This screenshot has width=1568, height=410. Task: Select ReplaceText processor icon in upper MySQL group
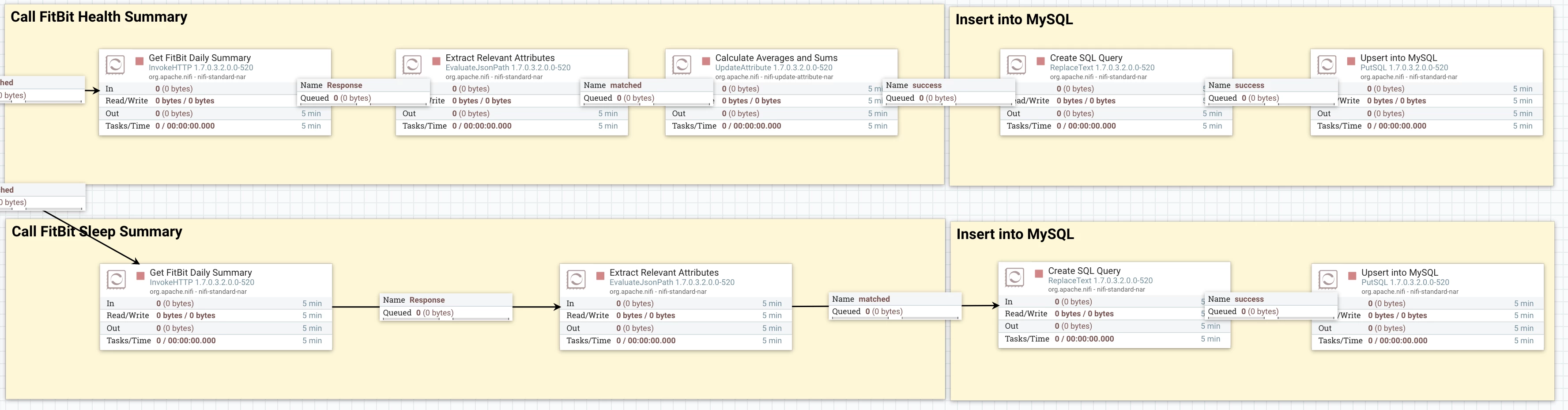pyautogui.click(x=1017, y=65)
